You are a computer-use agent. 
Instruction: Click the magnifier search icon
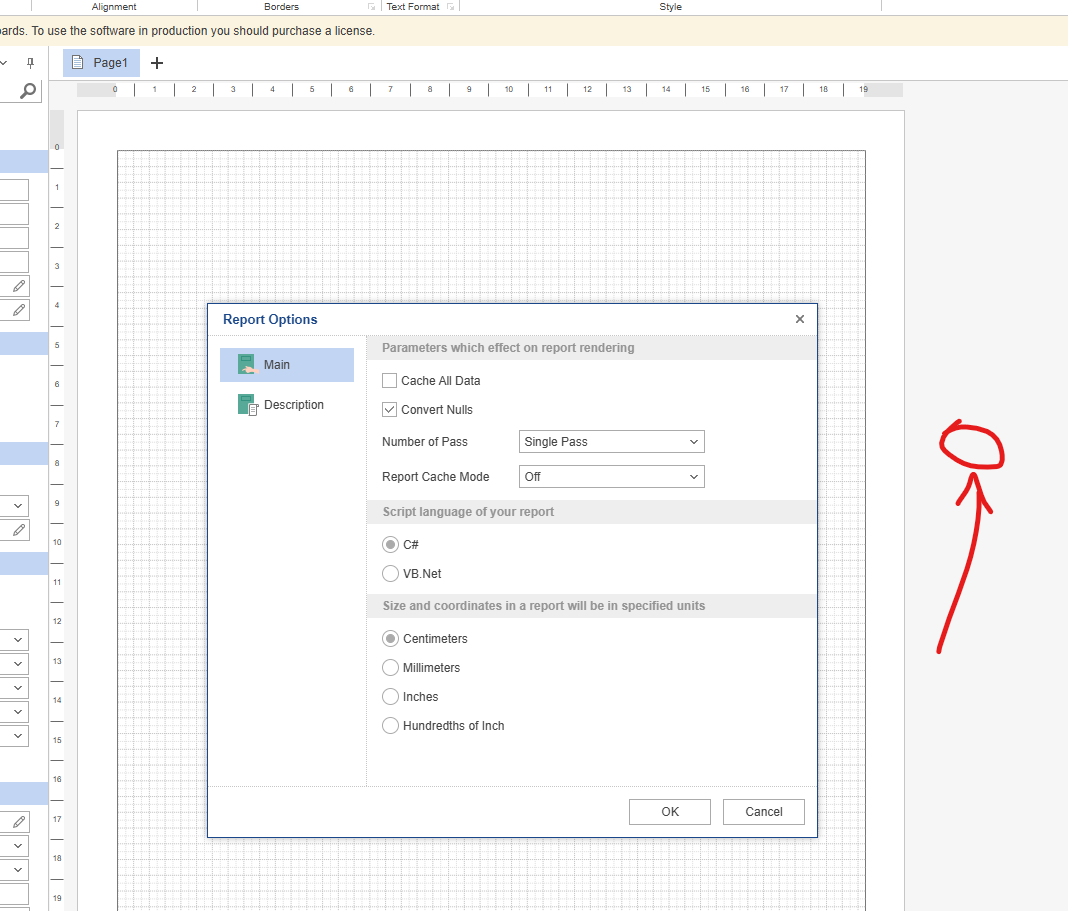pos(28,91)
